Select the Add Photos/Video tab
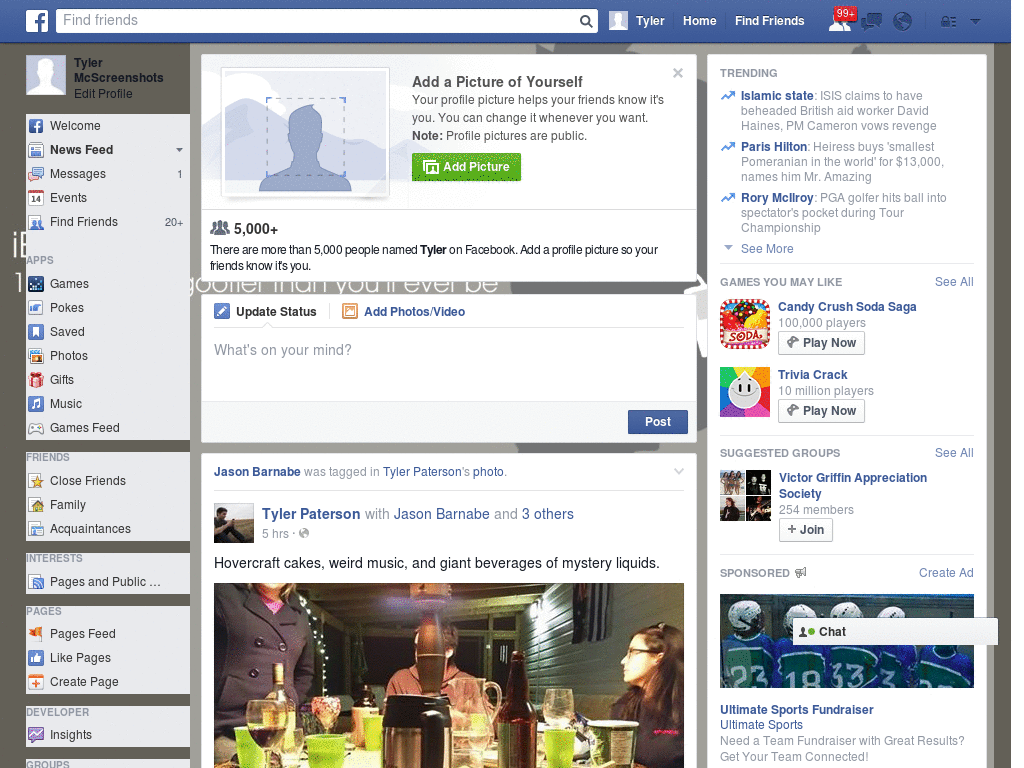The image size is (1024, 768). tap(404, 312)
